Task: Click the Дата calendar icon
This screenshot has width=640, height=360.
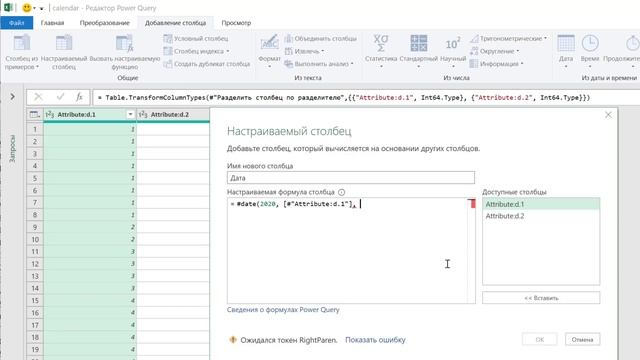Action: point(566,43)
